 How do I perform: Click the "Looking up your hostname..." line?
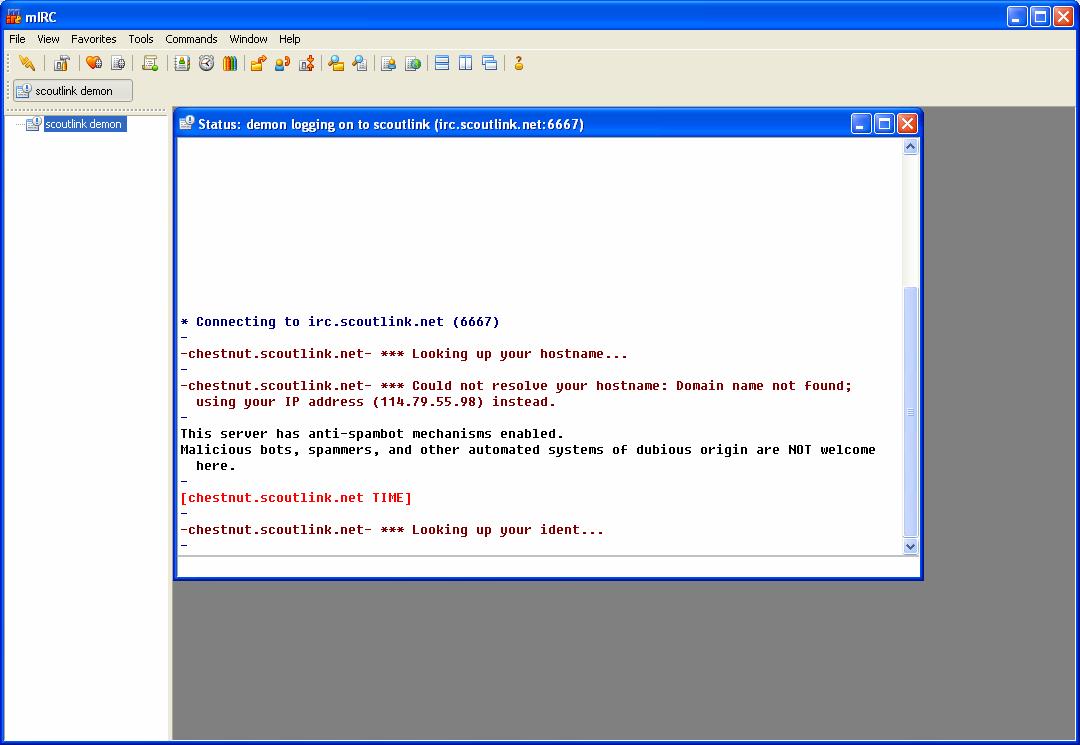(x=404, y=354)
